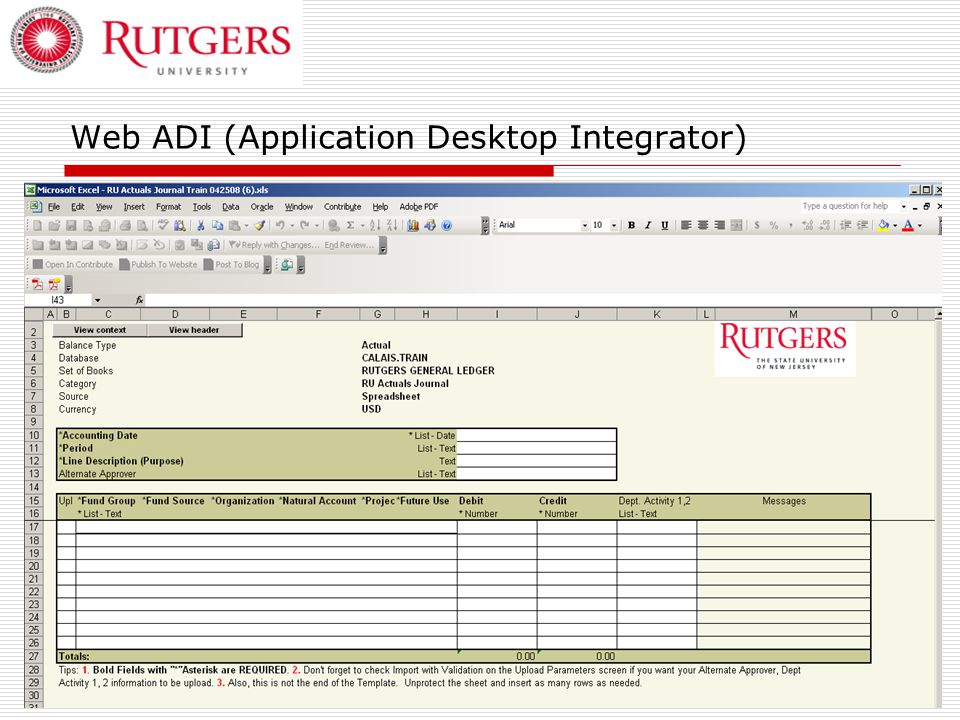960x720 pixels.
Task: Open the Undo history dropdown arrow
Action: (291, 225)
